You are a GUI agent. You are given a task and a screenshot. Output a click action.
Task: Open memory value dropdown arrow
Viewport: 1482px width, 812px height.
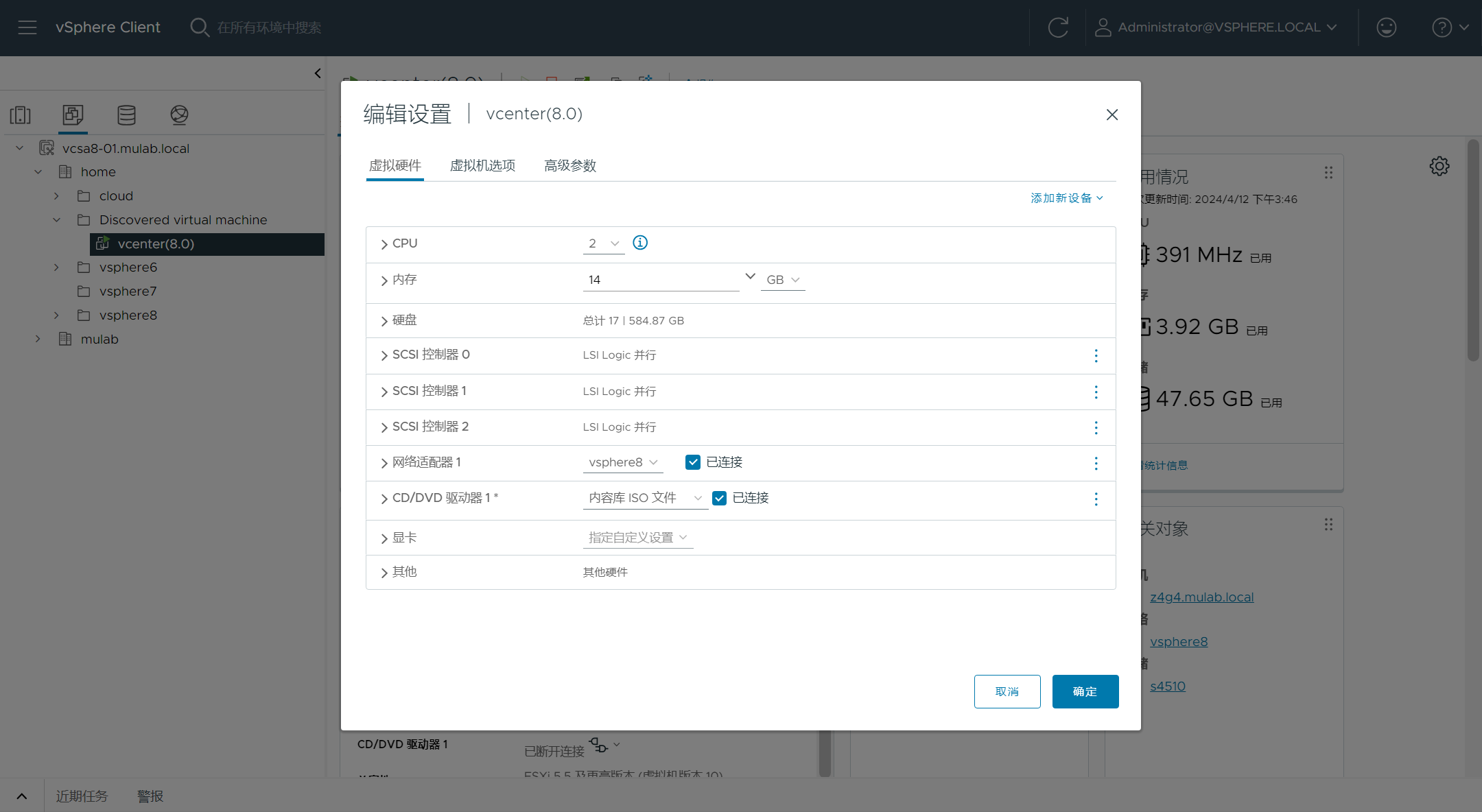click(750, 276)
